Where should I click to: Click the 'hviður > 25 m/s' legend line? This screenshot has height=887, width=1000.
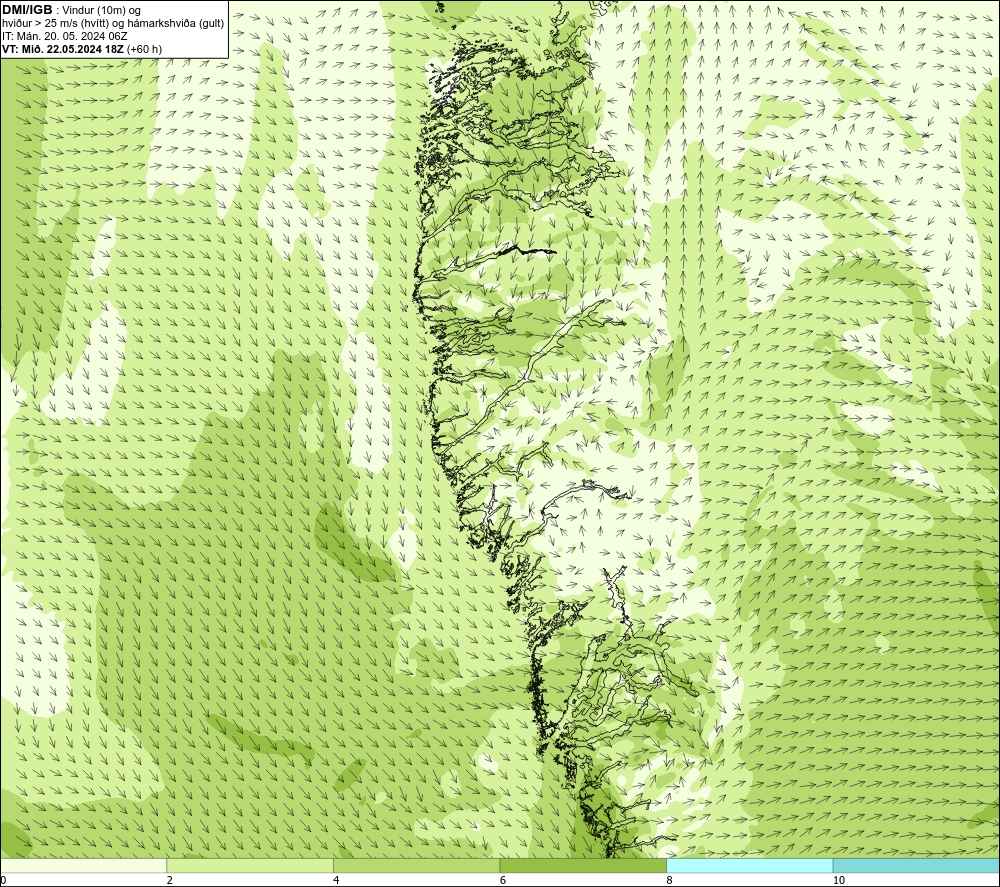click(113, 24)
